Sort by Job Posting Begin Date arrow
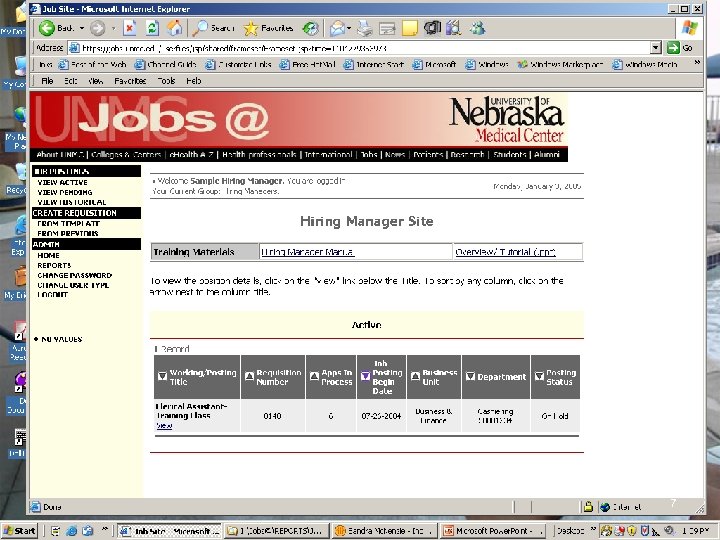 pos(365,377)
